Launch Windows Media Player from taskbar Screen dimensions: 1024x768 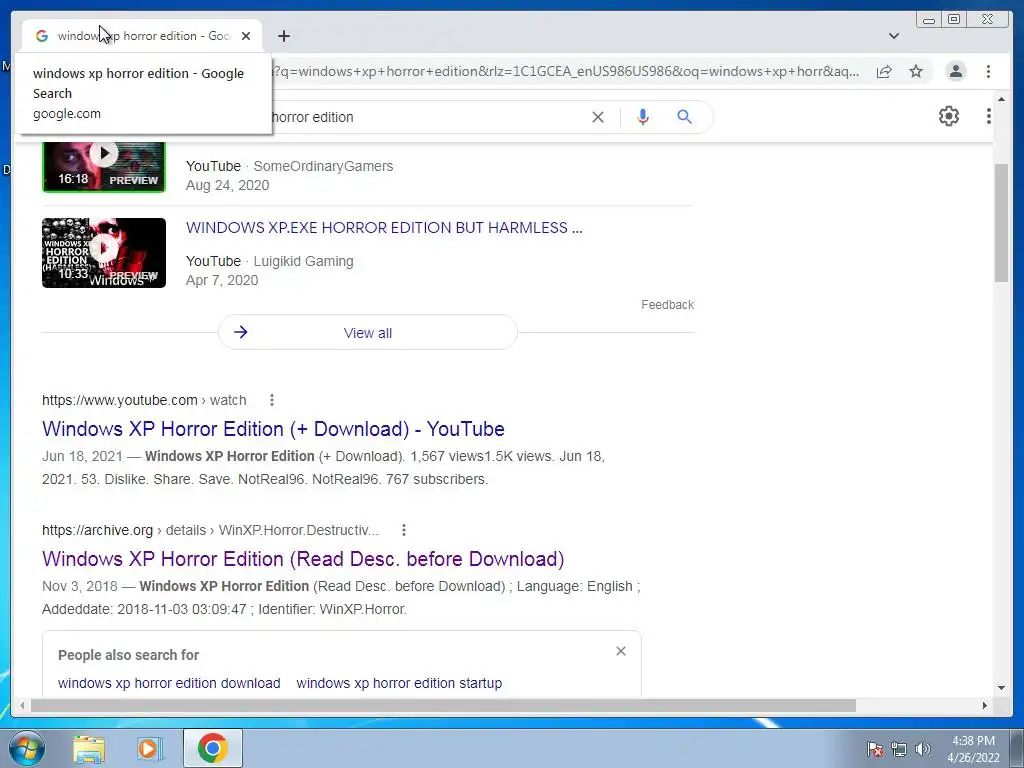coord(149,748)
